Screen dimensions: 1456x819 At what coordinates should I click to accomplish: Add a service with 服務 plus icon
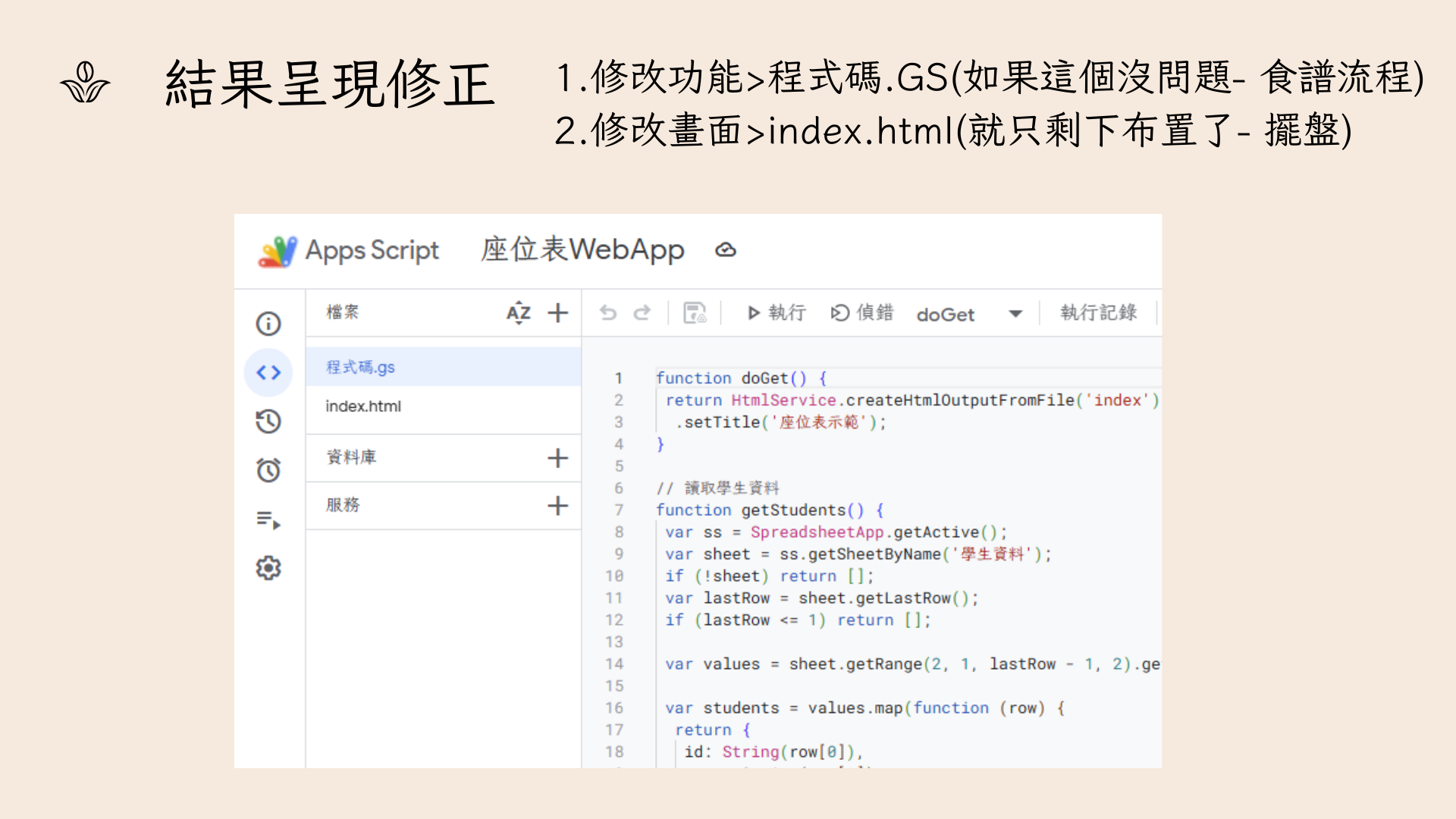click(558, 506)
